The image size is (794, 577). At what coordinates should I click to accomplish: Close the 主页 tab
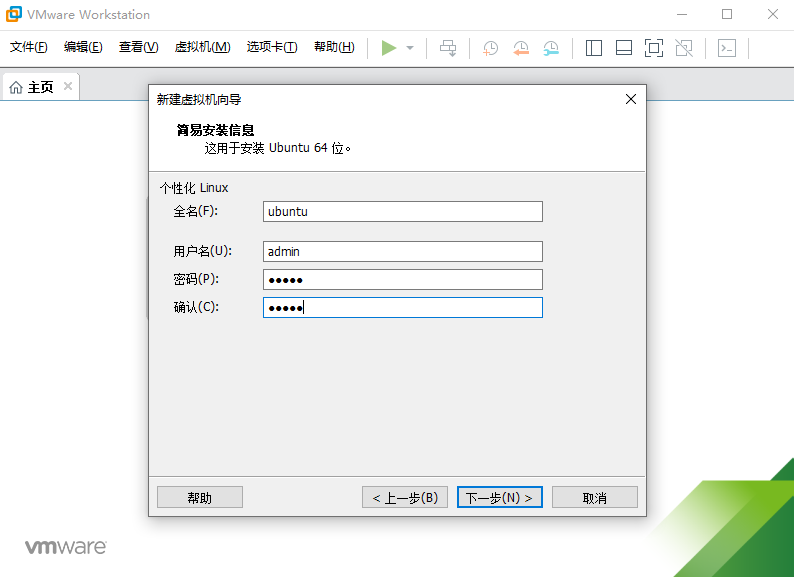[x=68, y=87]
